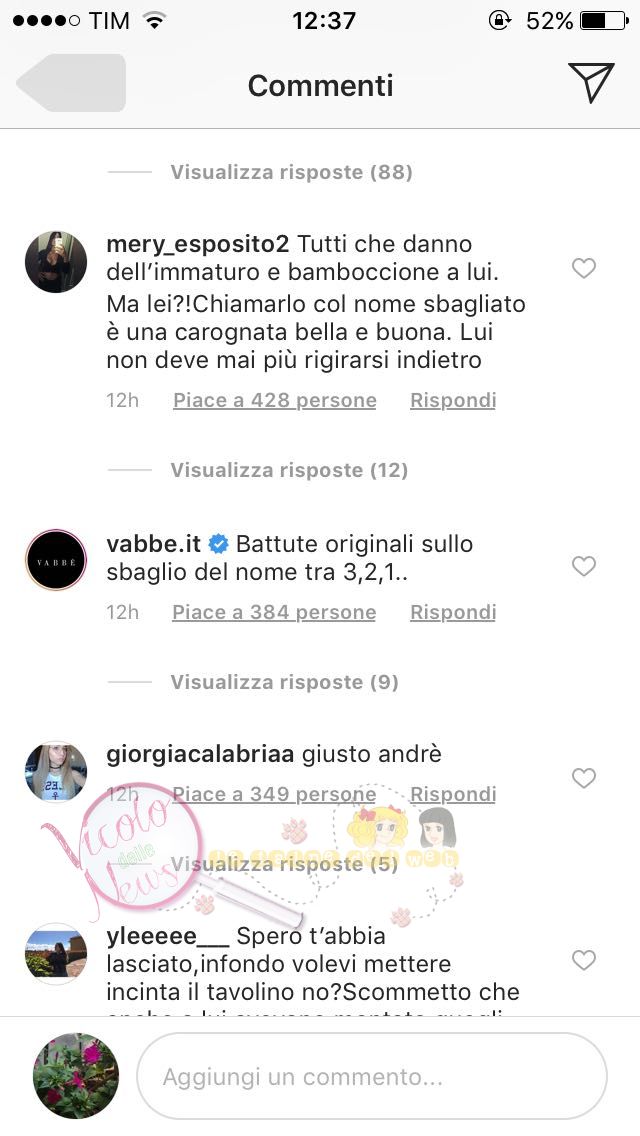Viewport: 640px width, 1136px height.
Task: Tap the vabbe.it verified badge
Action: coord(218,543)
